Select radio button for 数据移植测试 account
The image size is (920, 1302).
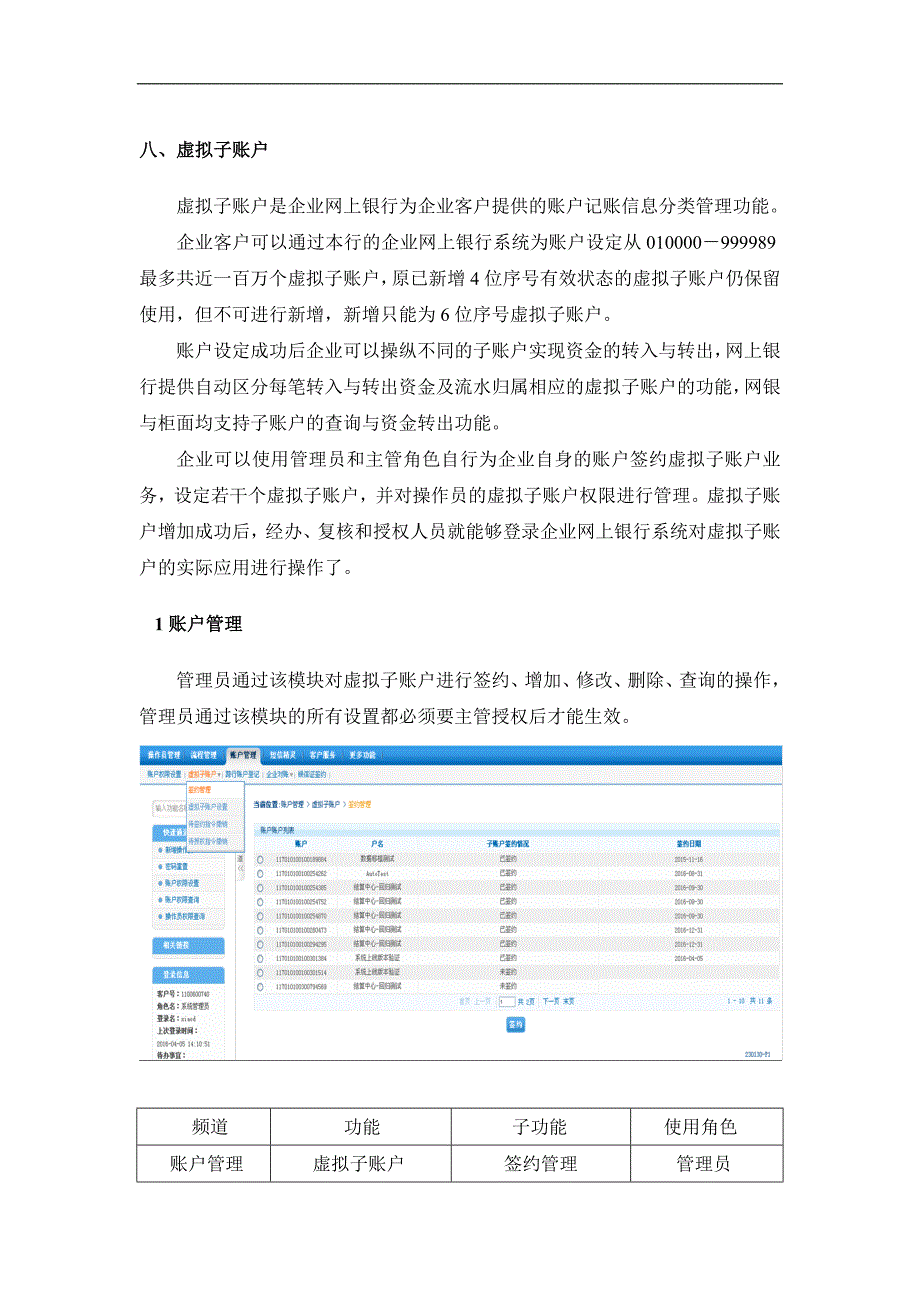click(x=260, y=857)
